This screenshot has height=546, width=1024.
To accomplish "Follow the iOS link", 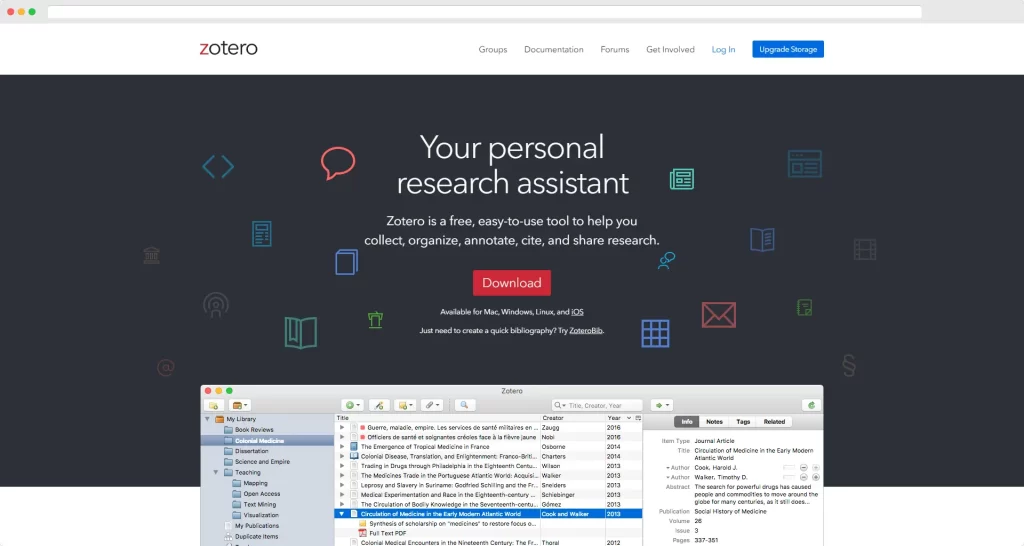I will point(577,312).
